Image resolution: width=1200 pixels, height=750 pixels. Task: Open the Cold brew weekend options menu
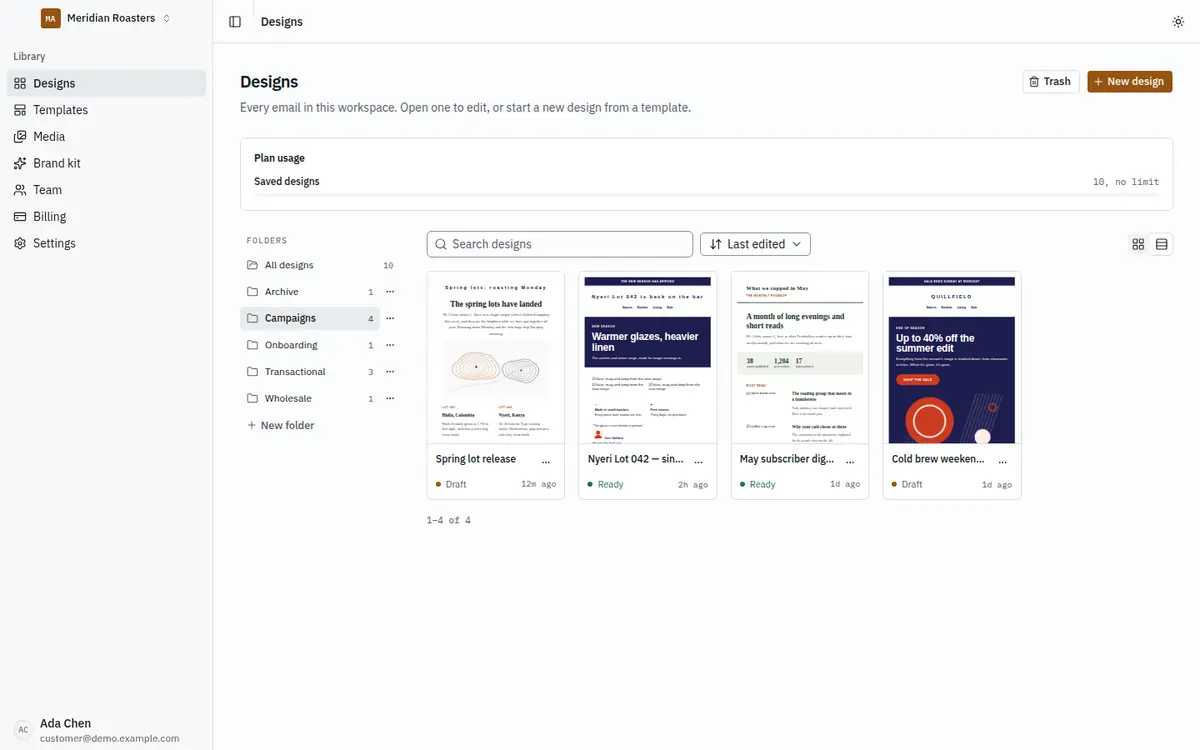point(1002,462)
